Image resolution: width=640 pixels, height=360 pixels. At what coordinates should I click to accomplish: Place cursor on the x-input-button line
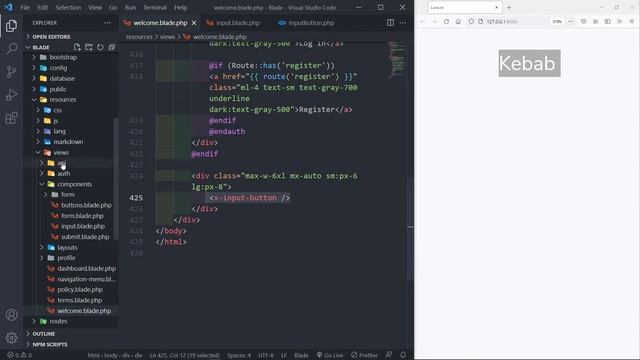249,198
